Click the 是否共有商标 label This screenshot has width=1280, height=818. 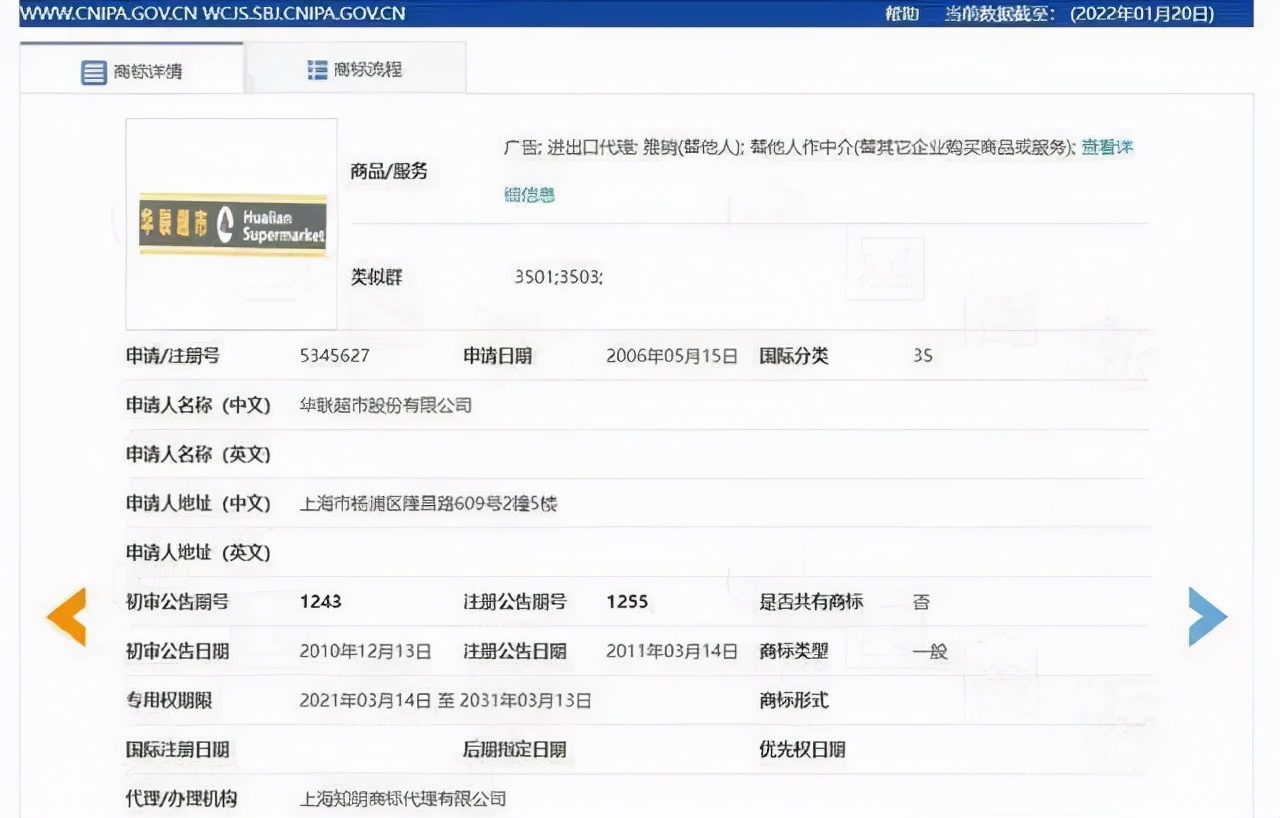[812, 602]
